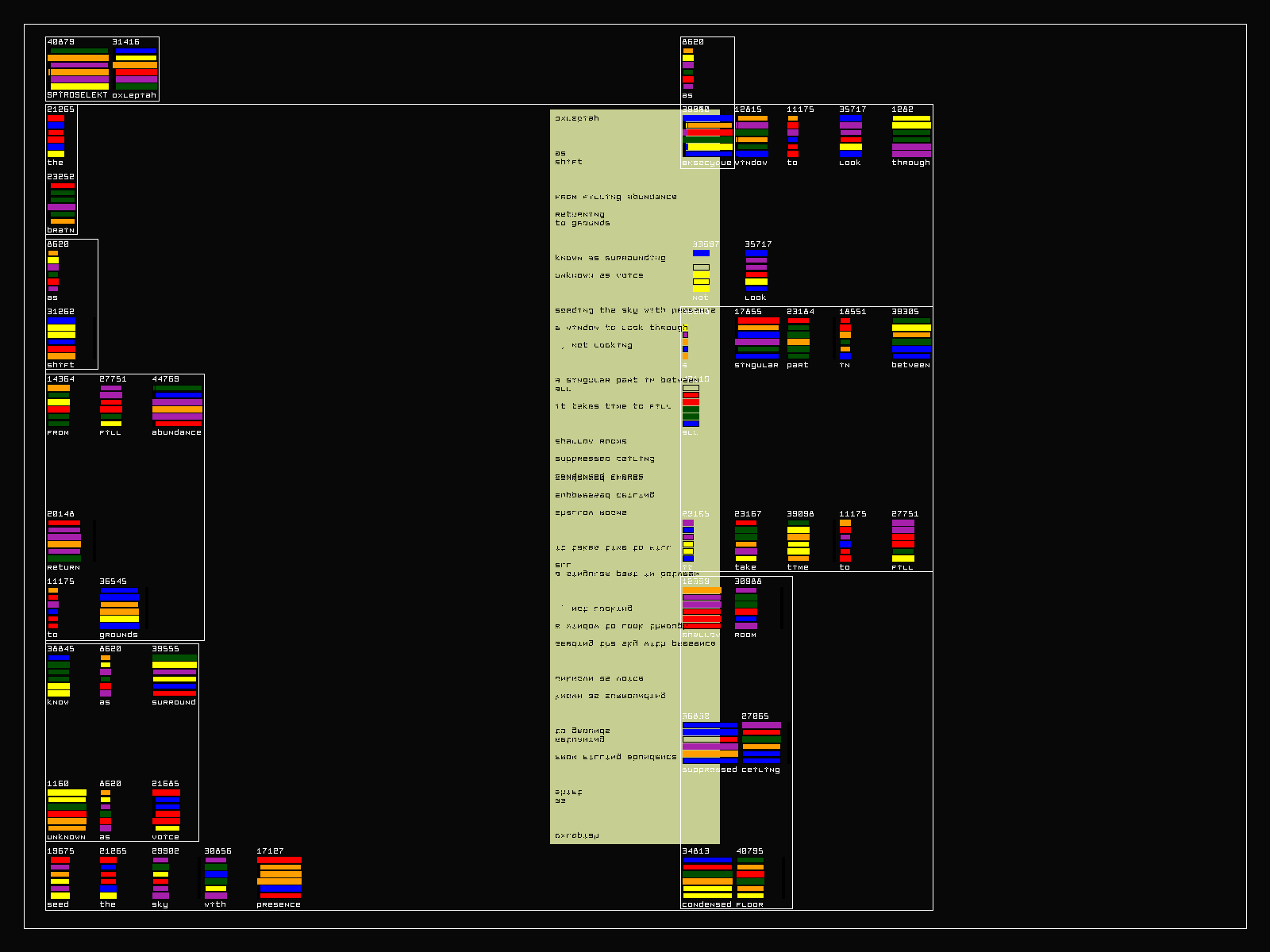Select the 'brain' word block
Screen dimensions: 1270x952
pos(62,203)
